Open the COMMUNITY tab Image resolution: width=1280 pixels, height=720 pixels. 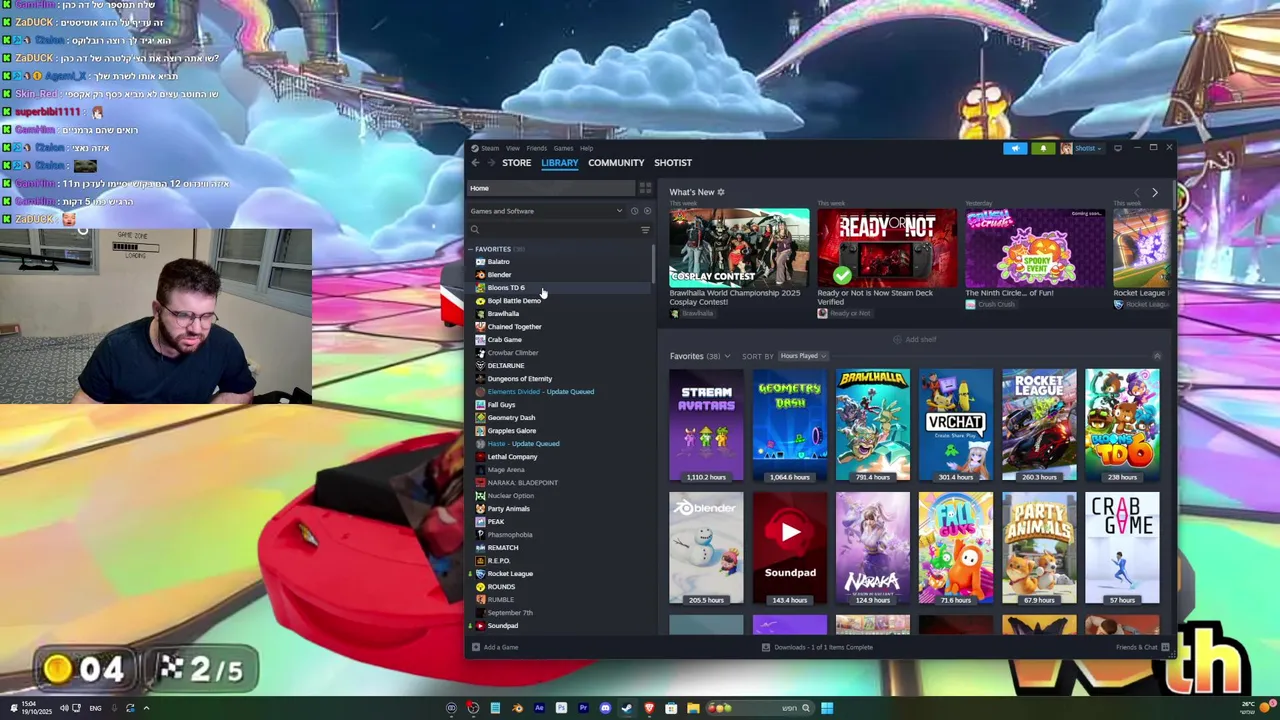click(616, 162)
